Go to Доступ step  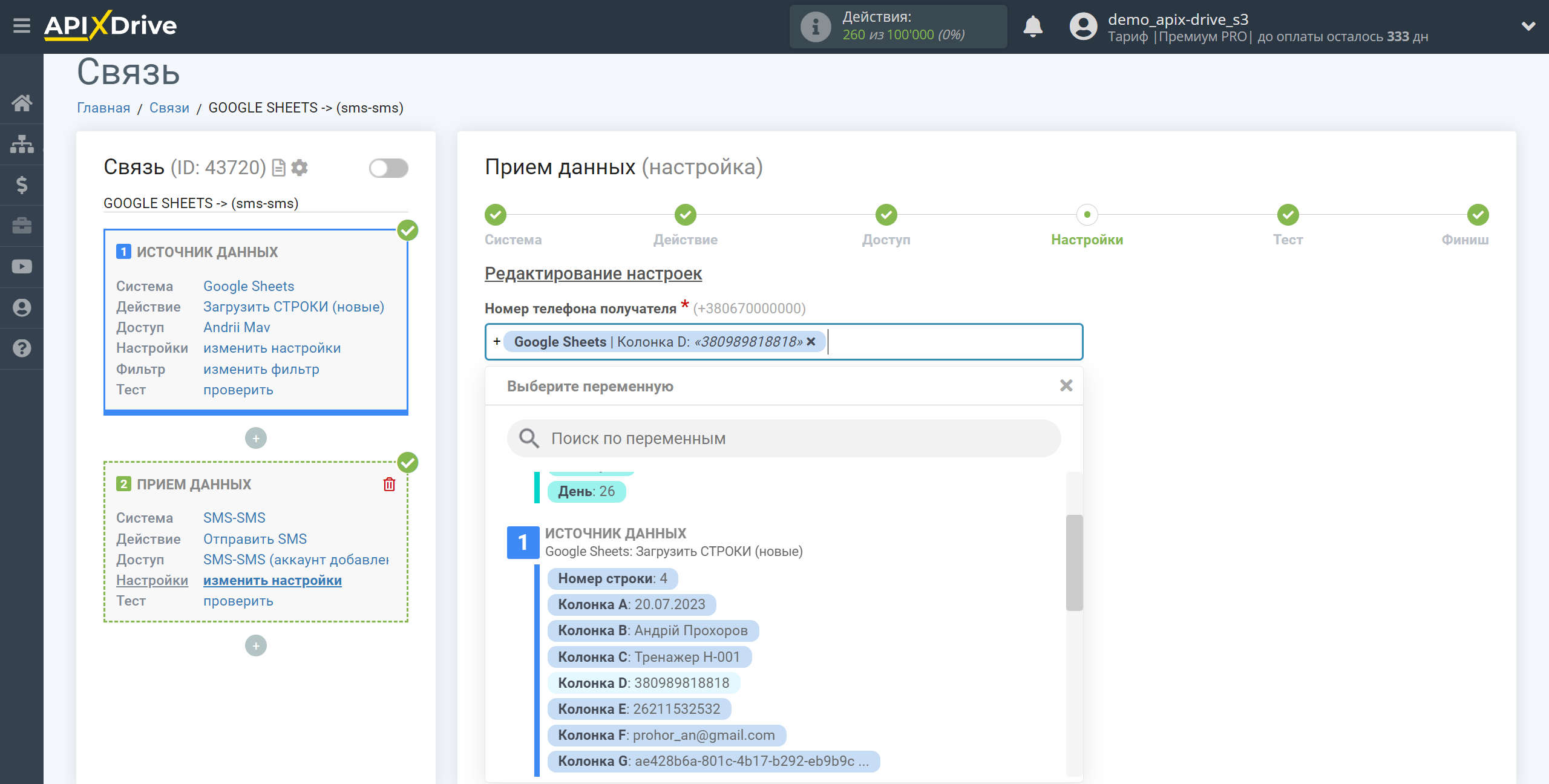[886, 215]
